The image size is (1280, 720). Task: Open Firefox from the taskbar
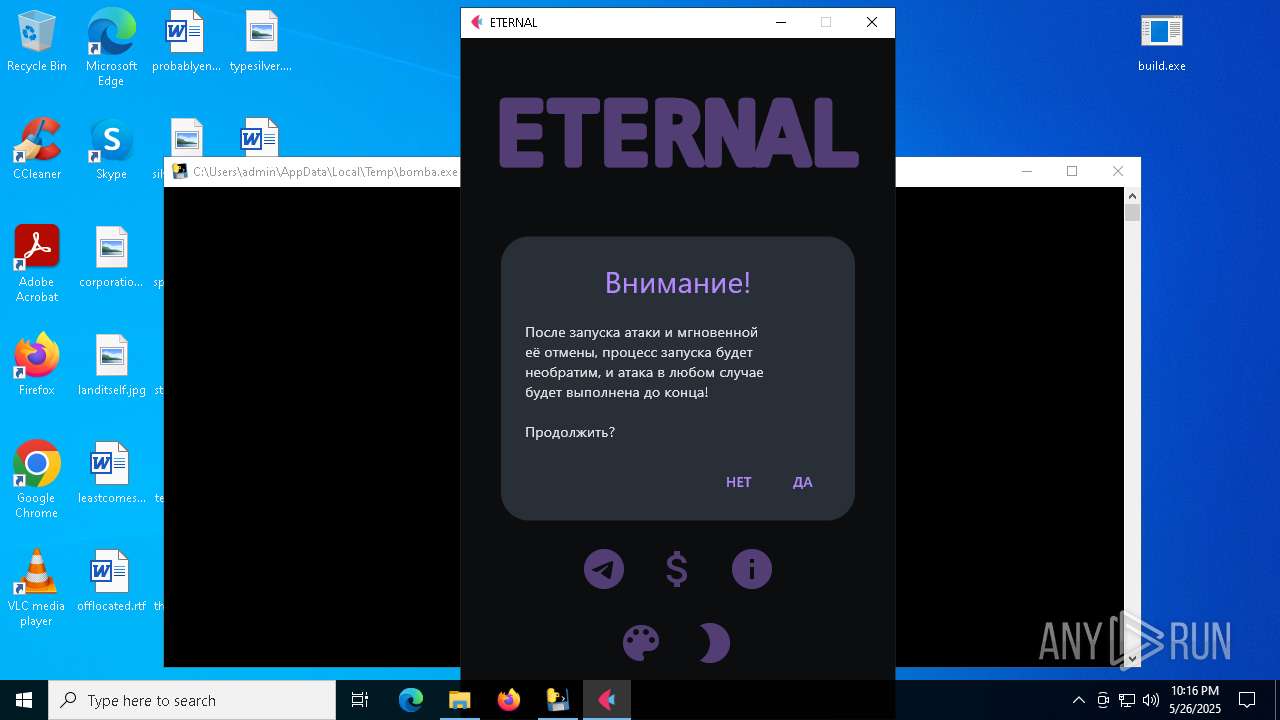pyautogui.click(x=508, y=700)
